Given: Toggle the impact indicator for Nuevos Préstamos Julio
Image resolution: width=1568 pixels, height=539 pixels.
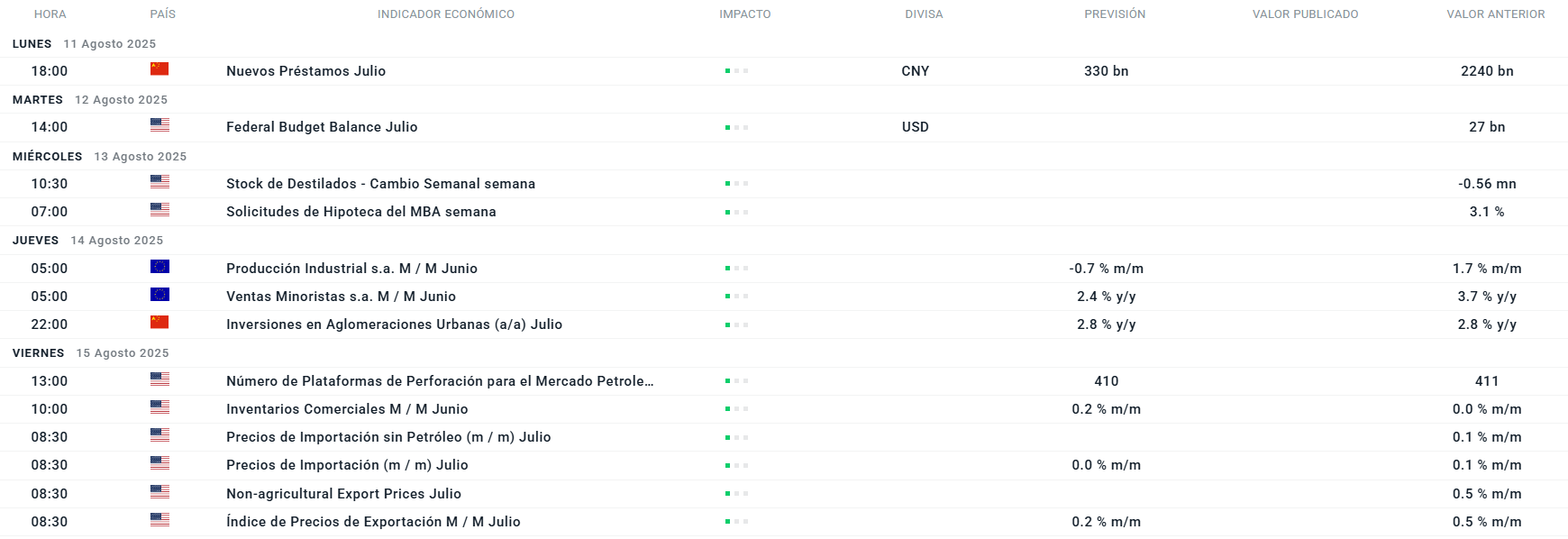Looking at the screenshot, I should pos(735,69).
